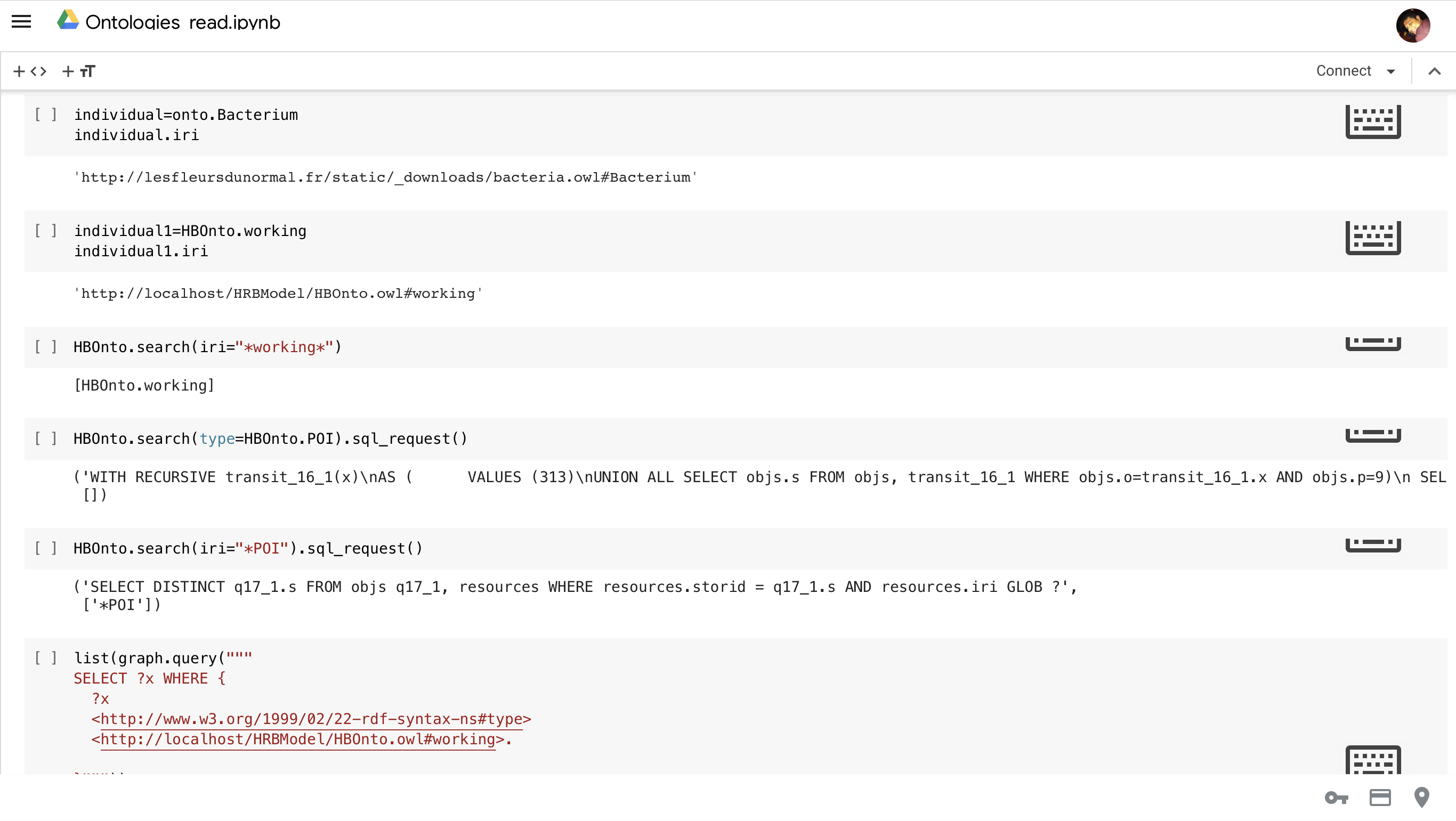Click the location pin icon at bottom
Screen dimensions: 1456x821
1421,797
